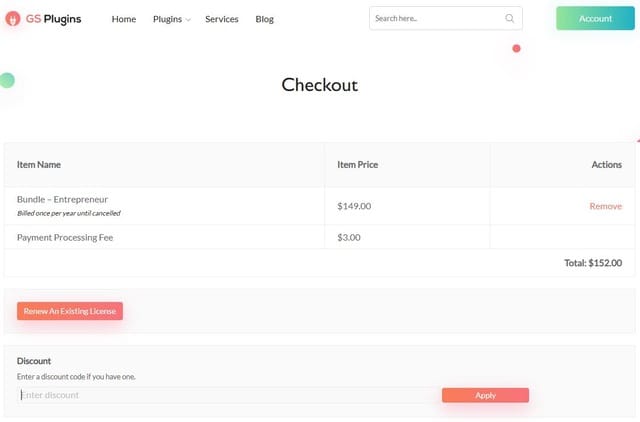The image size is (640, 422).
Task: Click Renew An Existing License
Action: pyautogui.click(x=70, y=311)
